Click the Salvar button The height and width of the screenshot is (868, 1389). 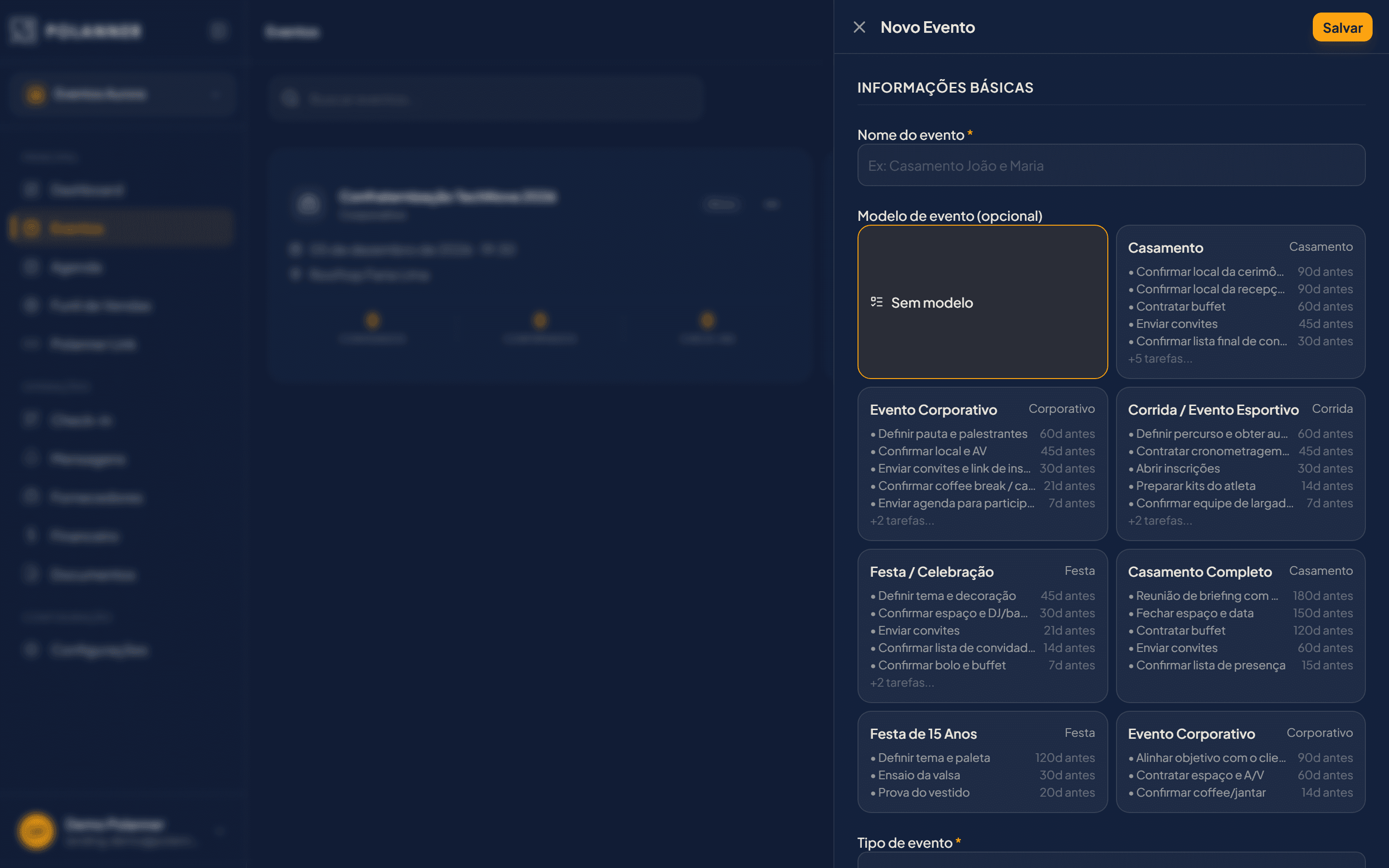[1342, 27]
